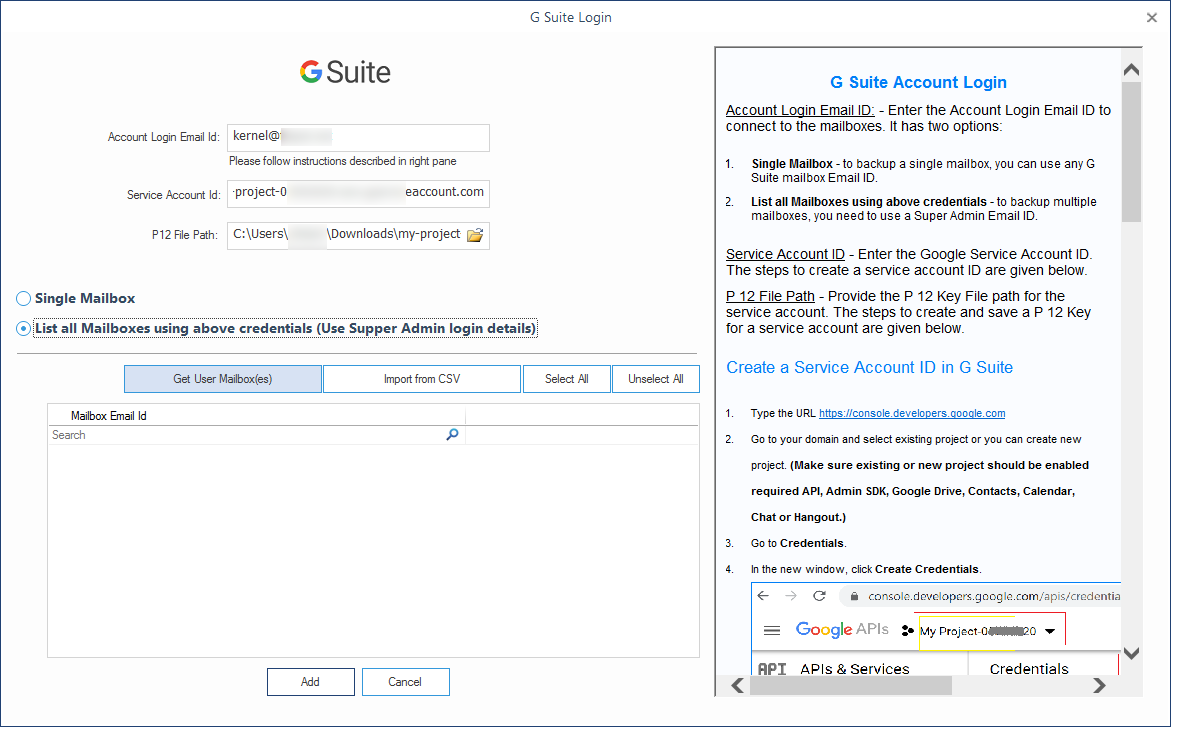The height and width of the screenshot is (736, 1200).
Task: Open the P12 file browse folder icon
Action: [x=475, y=235]
